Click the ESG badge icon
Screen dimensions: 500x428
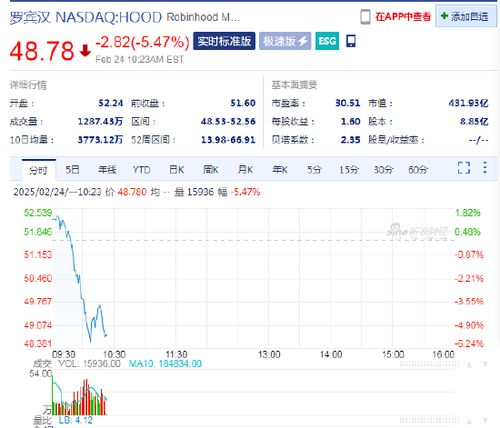pos(327,41)
